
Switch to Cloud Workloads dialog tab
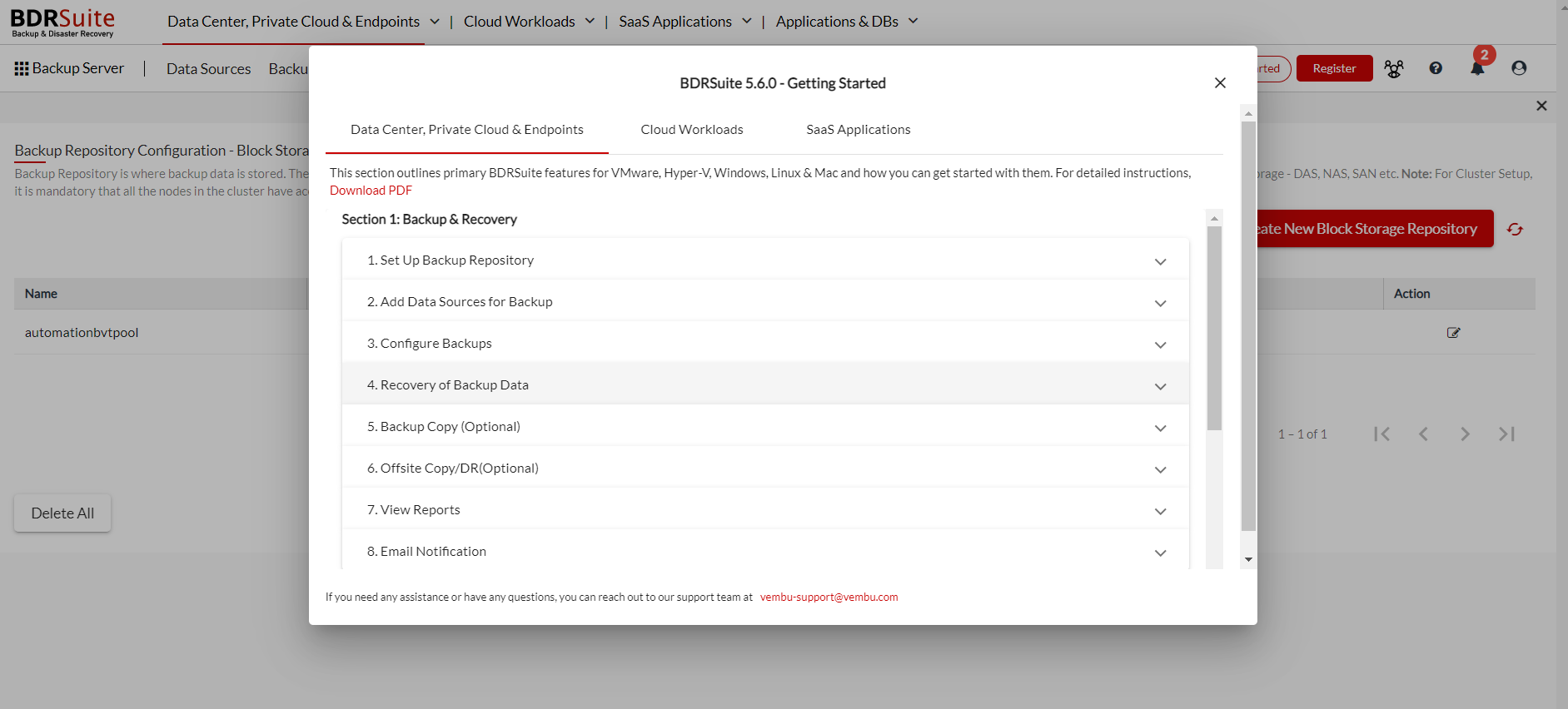[692, 129]
